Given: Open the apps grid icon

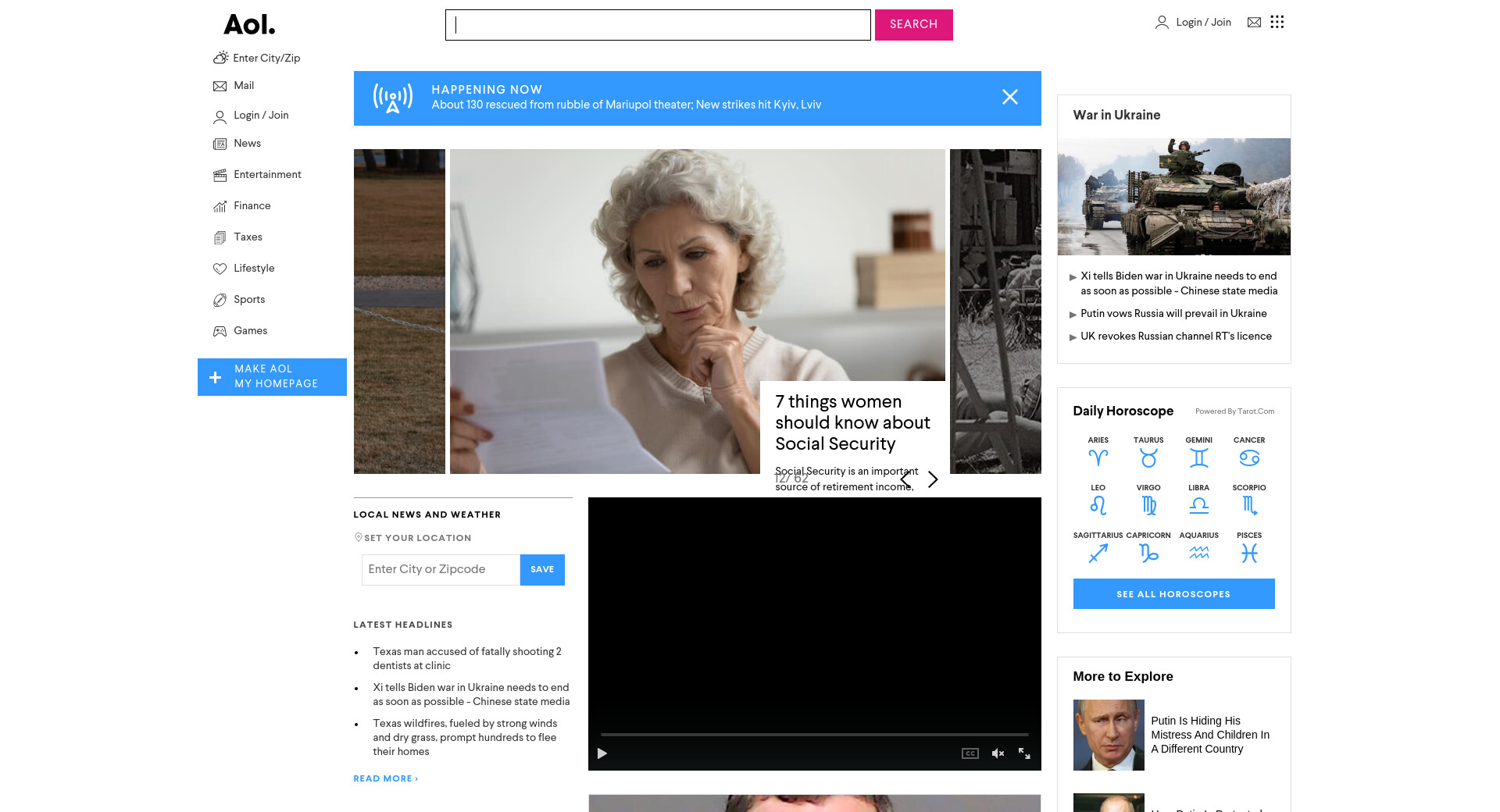Looking at the screenshot, I should coord(1277,22).
